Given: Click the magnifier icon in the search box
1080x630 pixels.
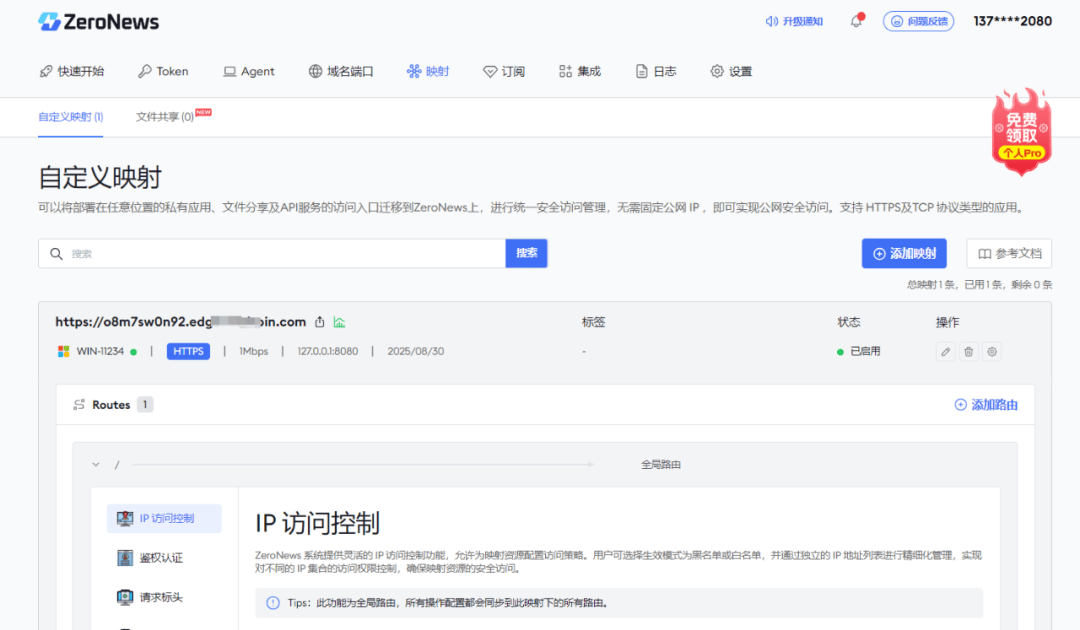Looking at the screenshot, I should pyautogui.click(x=56, y=253).
